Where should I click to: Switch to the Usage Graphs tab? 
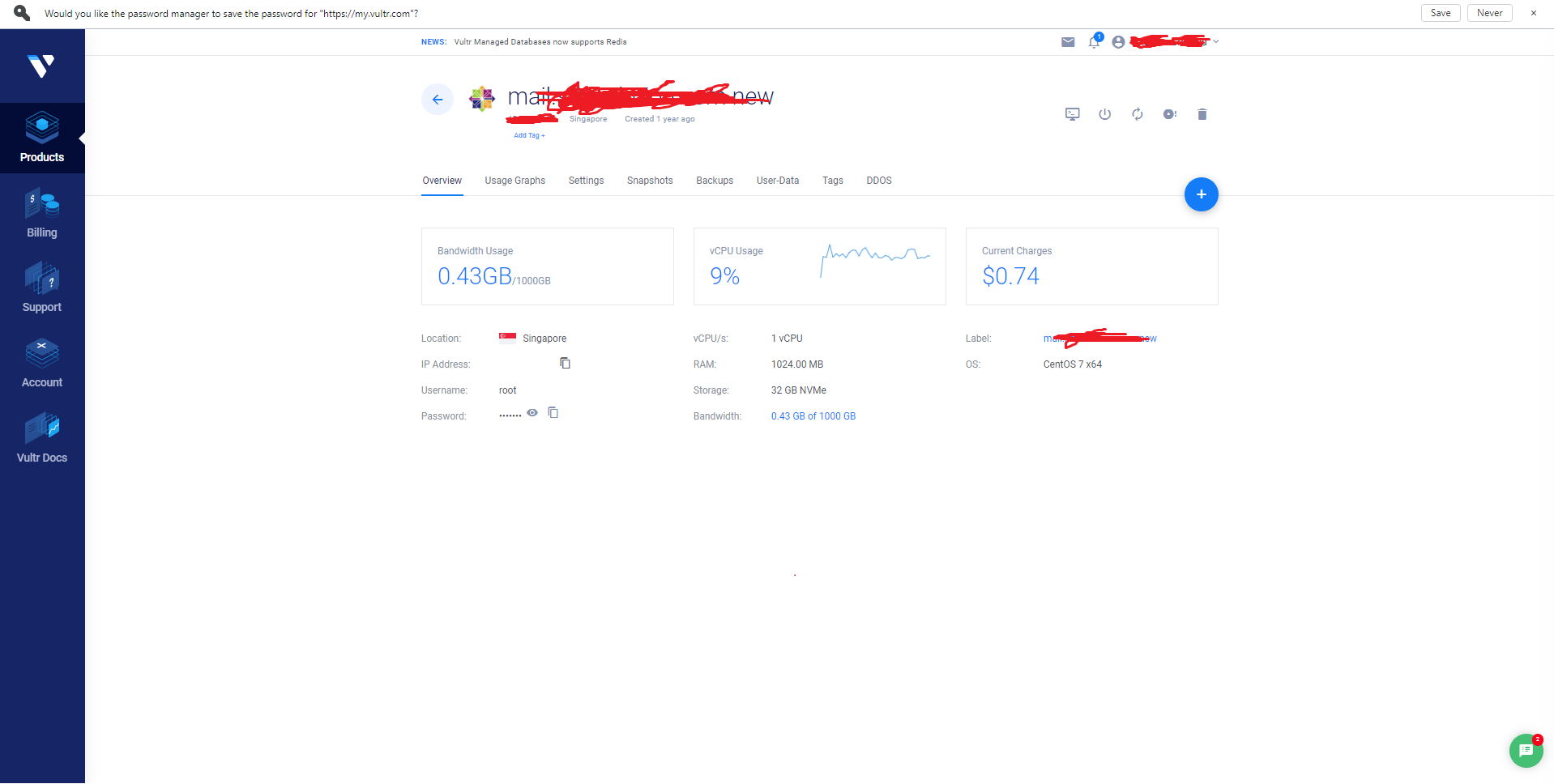pyautogui.click(x=515, y=181)
